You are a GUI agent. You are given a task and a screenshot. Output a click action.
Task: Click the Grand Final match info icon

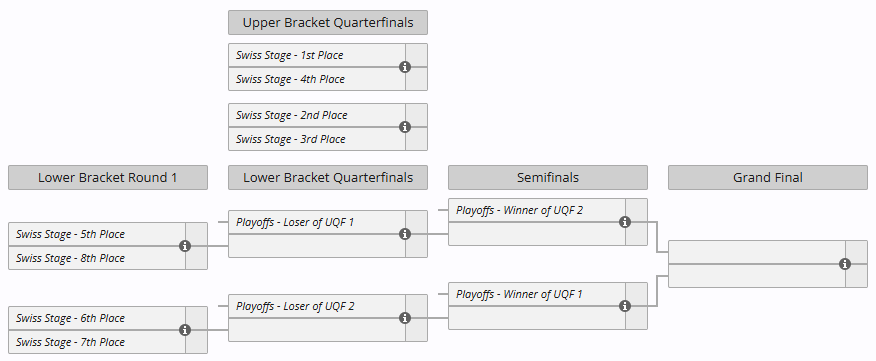[845, 264]
